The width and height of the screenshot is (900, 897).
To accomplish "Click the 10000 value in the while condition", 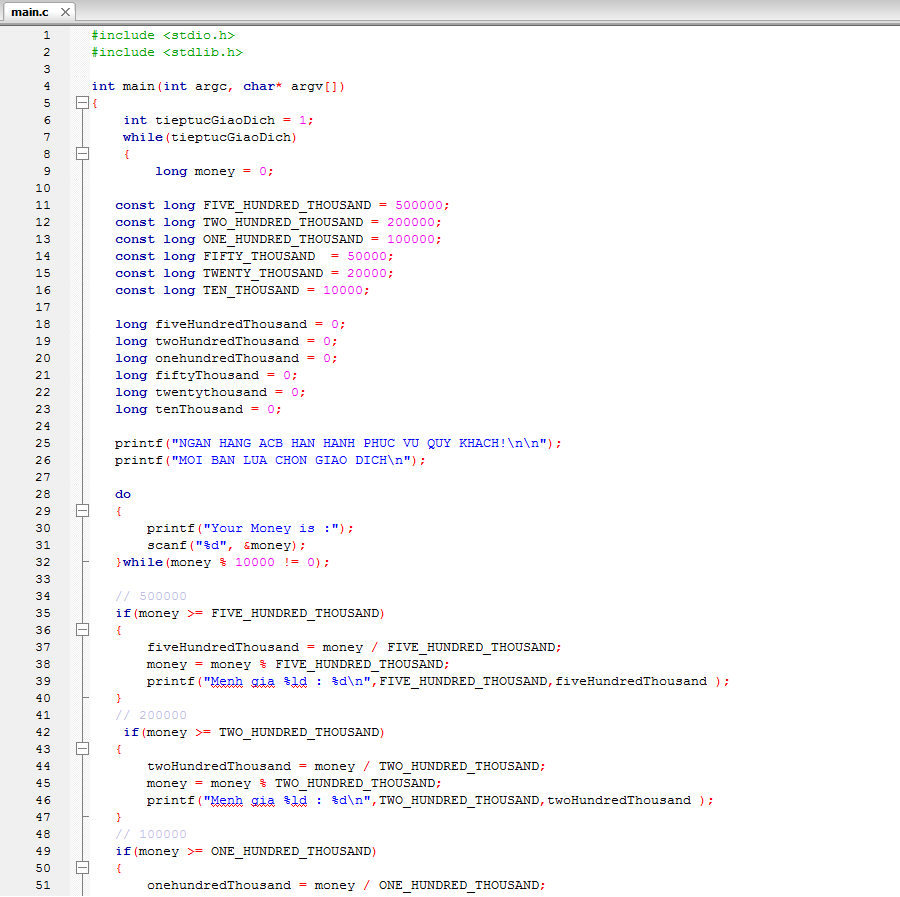I will pyautogui.click(x=255, y=562).
